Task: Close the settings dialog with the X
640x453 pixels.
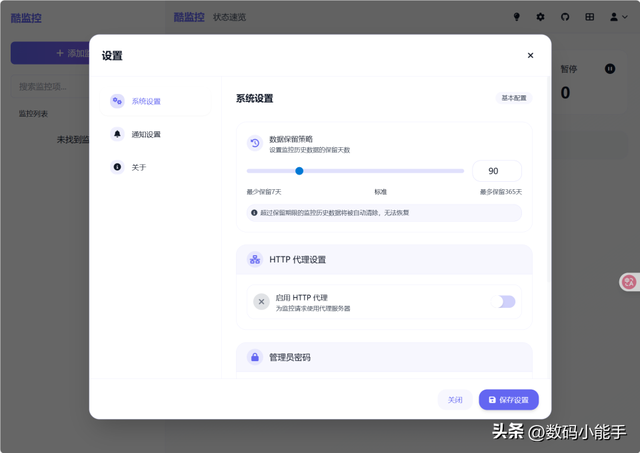Action: [530, 55]
